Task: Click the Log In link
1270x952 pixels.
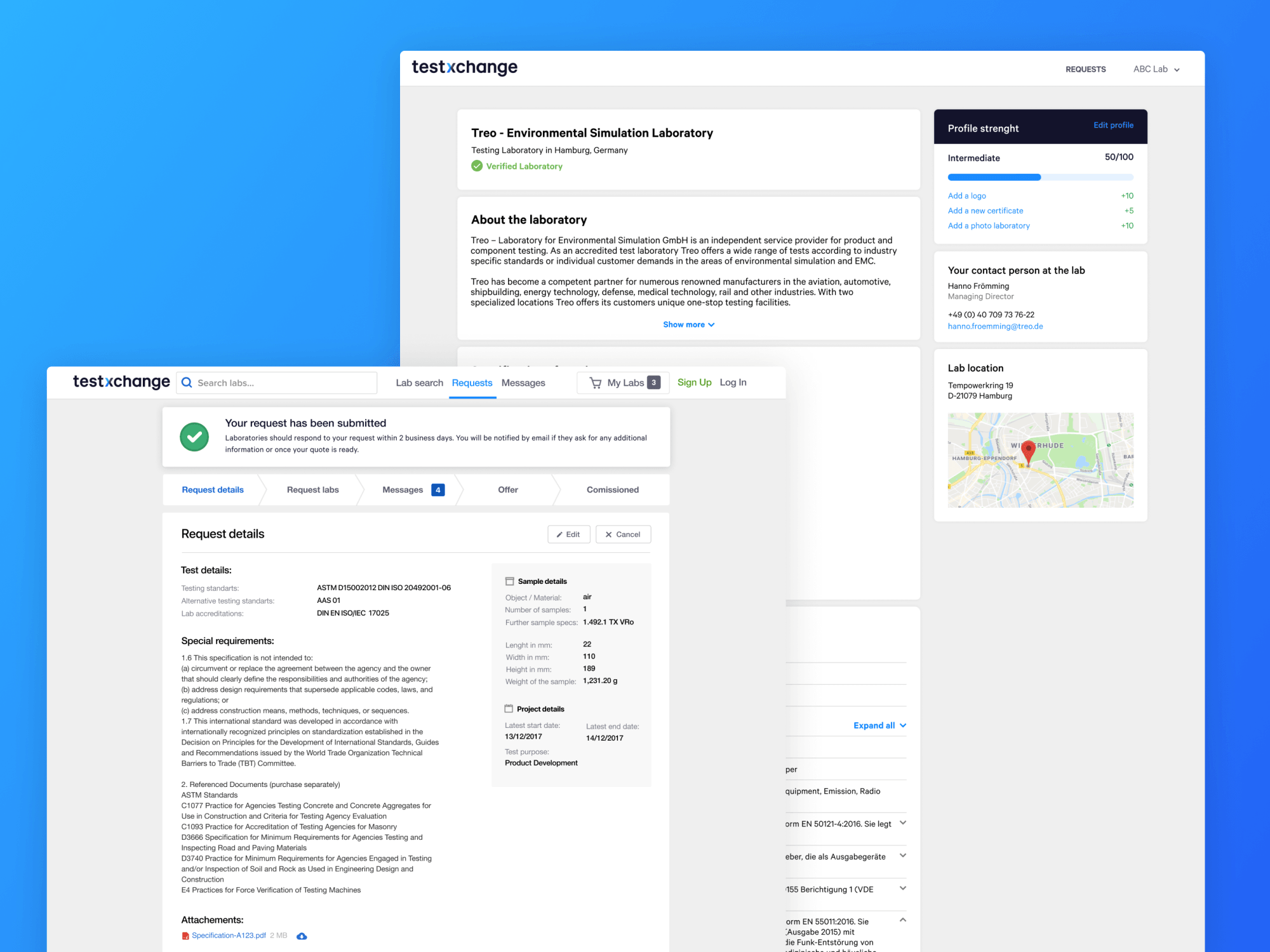Action: click(x=733, y=382)
